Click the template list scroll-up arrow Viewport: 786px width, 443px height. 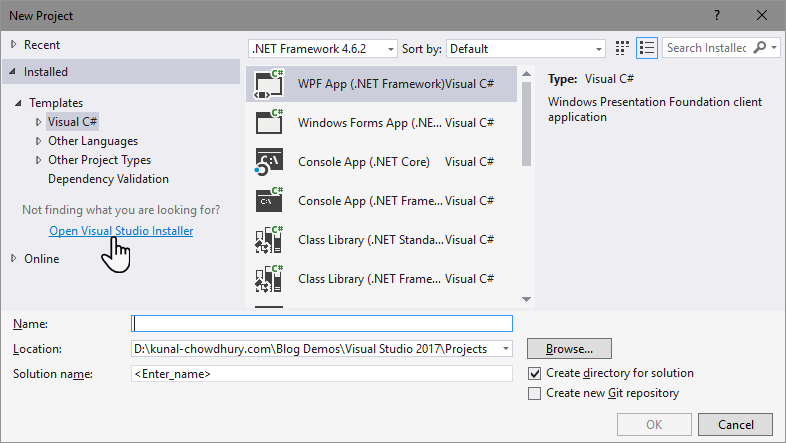[x=526, y=74]
